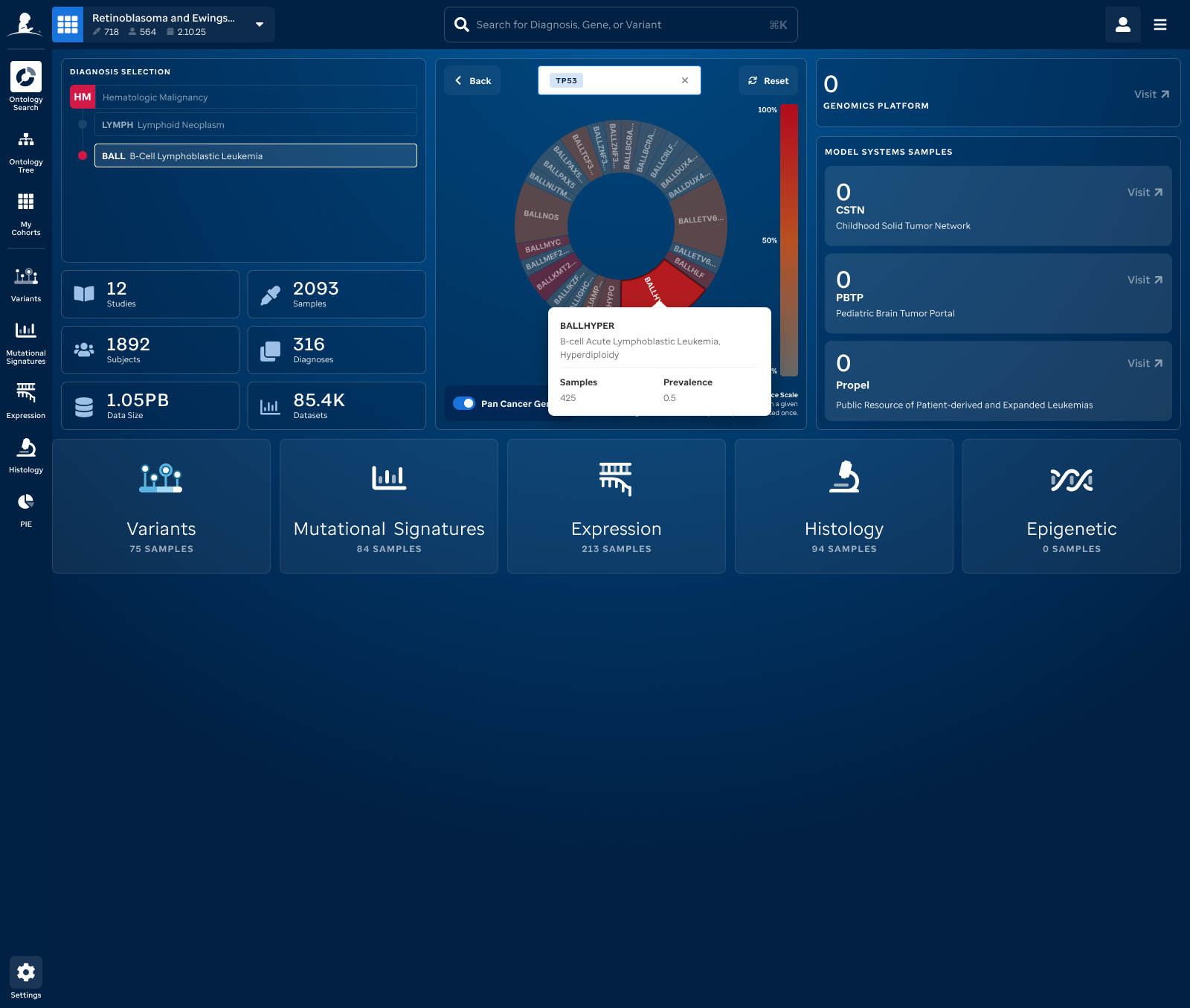Focus the Diagnosis, Gene, or Variant search
This screenshot has height=1008, width=1190.
pos(621,25)
